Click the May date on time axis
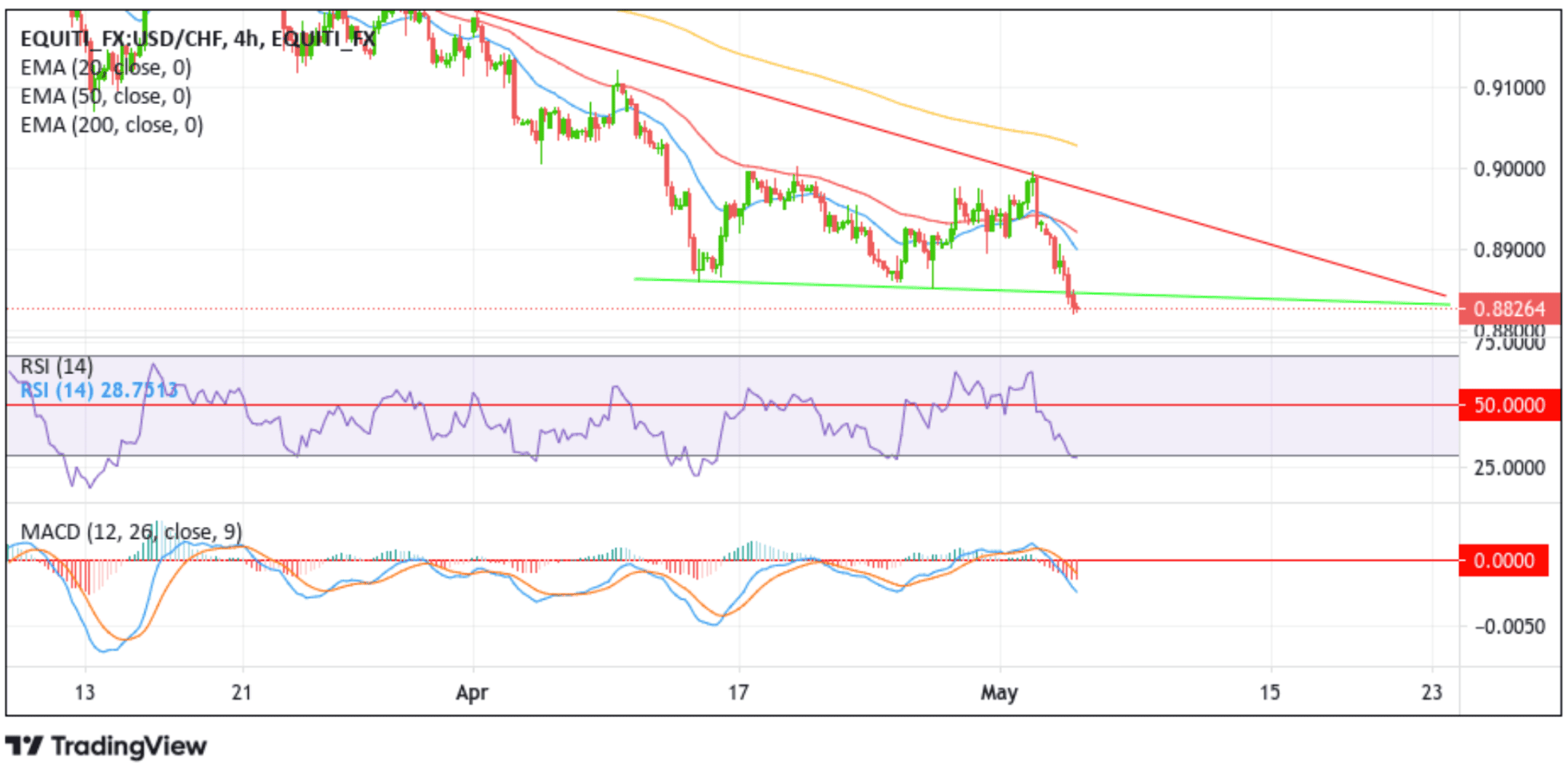This screenshot has height=782, width=1568. [999, 692]
